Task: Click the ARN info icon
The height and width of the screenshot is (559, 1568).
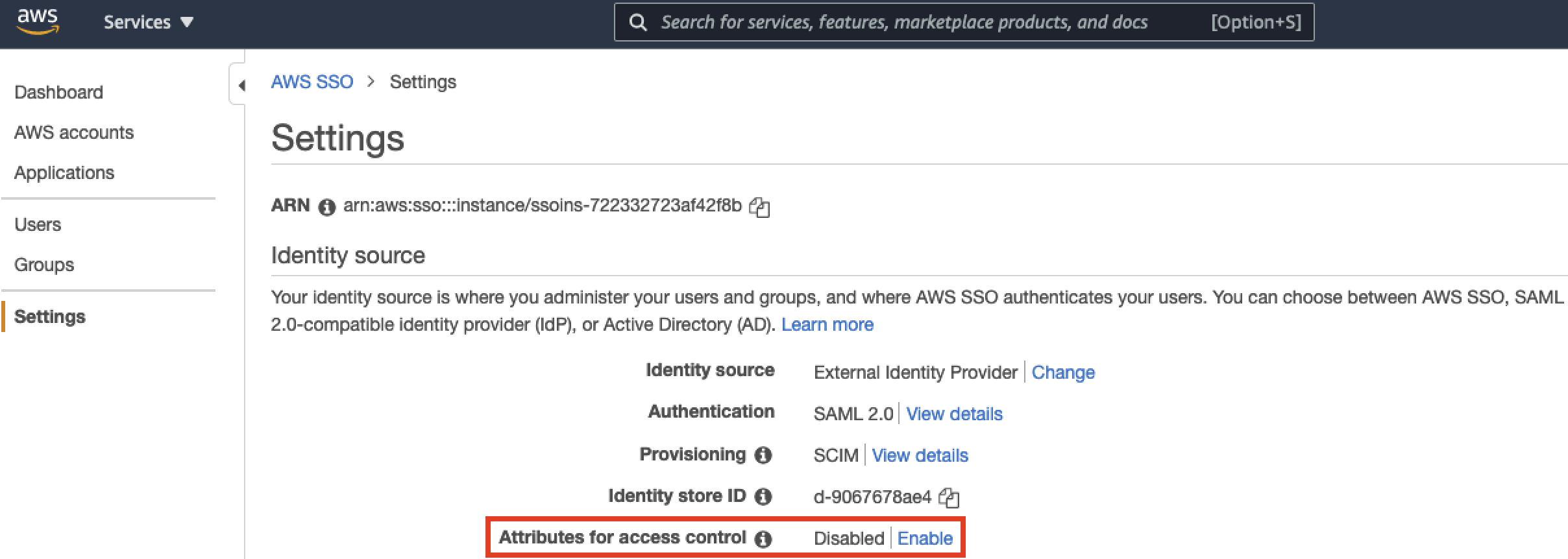Action: coord(326,207)
